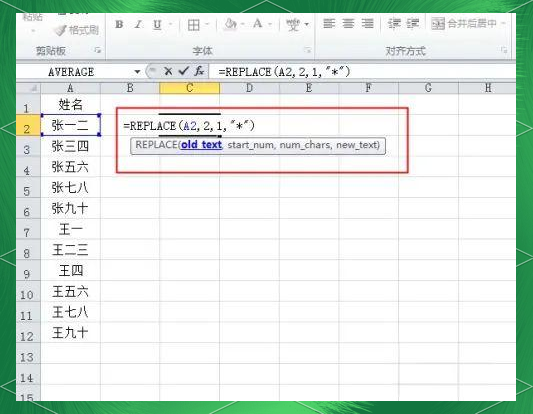Open Alignment 对齐方式 dialog launcher
The width and height of the screenshot is (533, 414).
[504, 50]
